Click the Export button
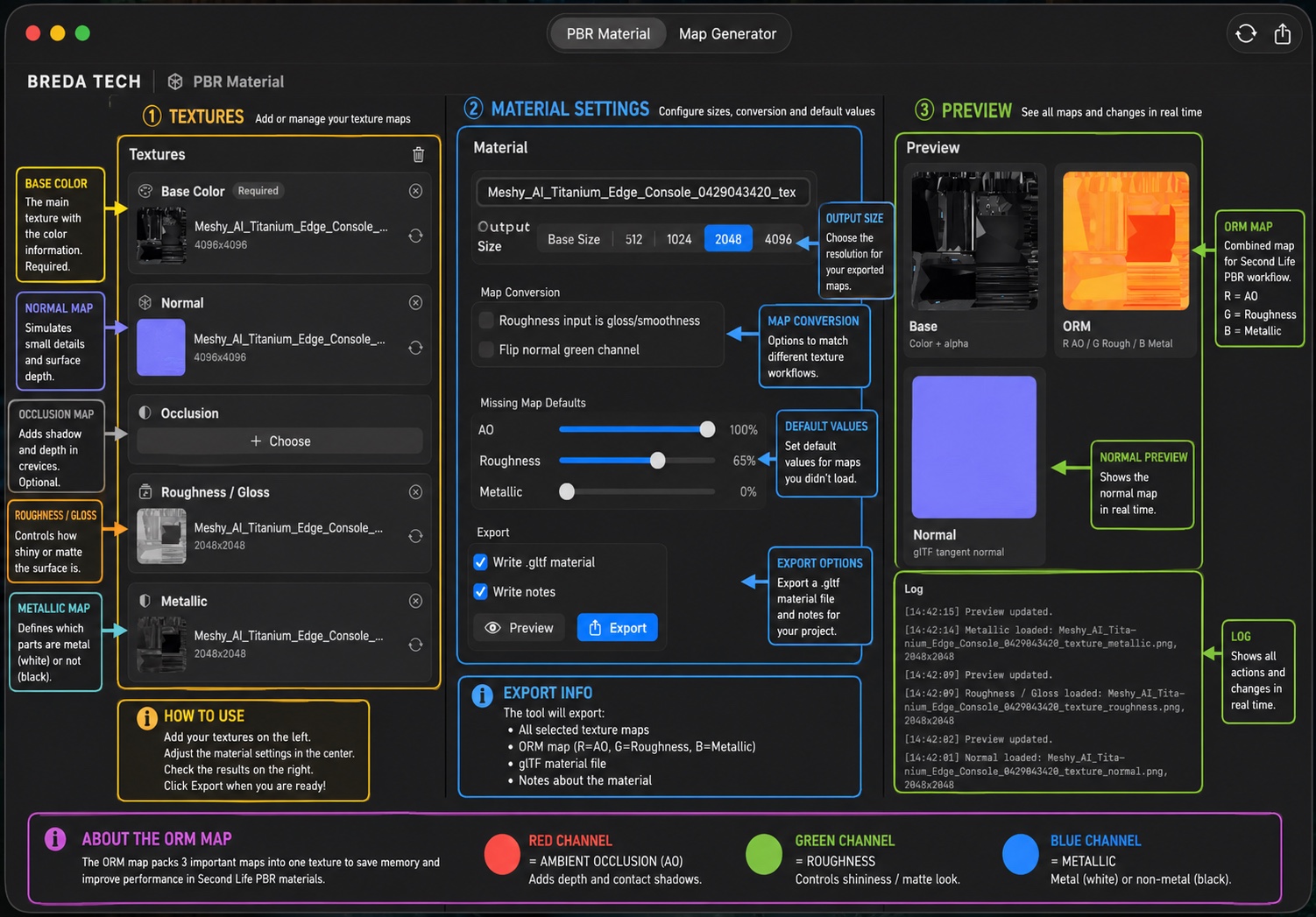 coord(617,627)
